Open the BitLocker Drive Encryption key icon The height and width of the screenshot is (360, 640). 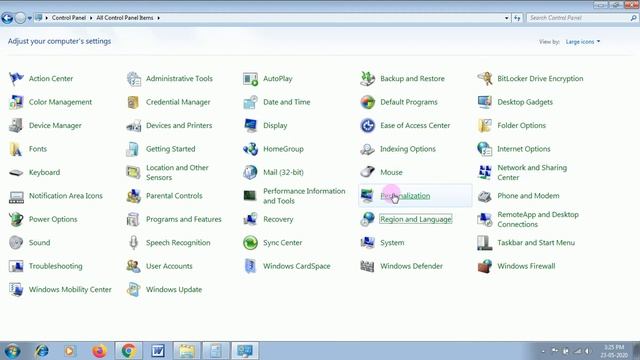point(484,78)
